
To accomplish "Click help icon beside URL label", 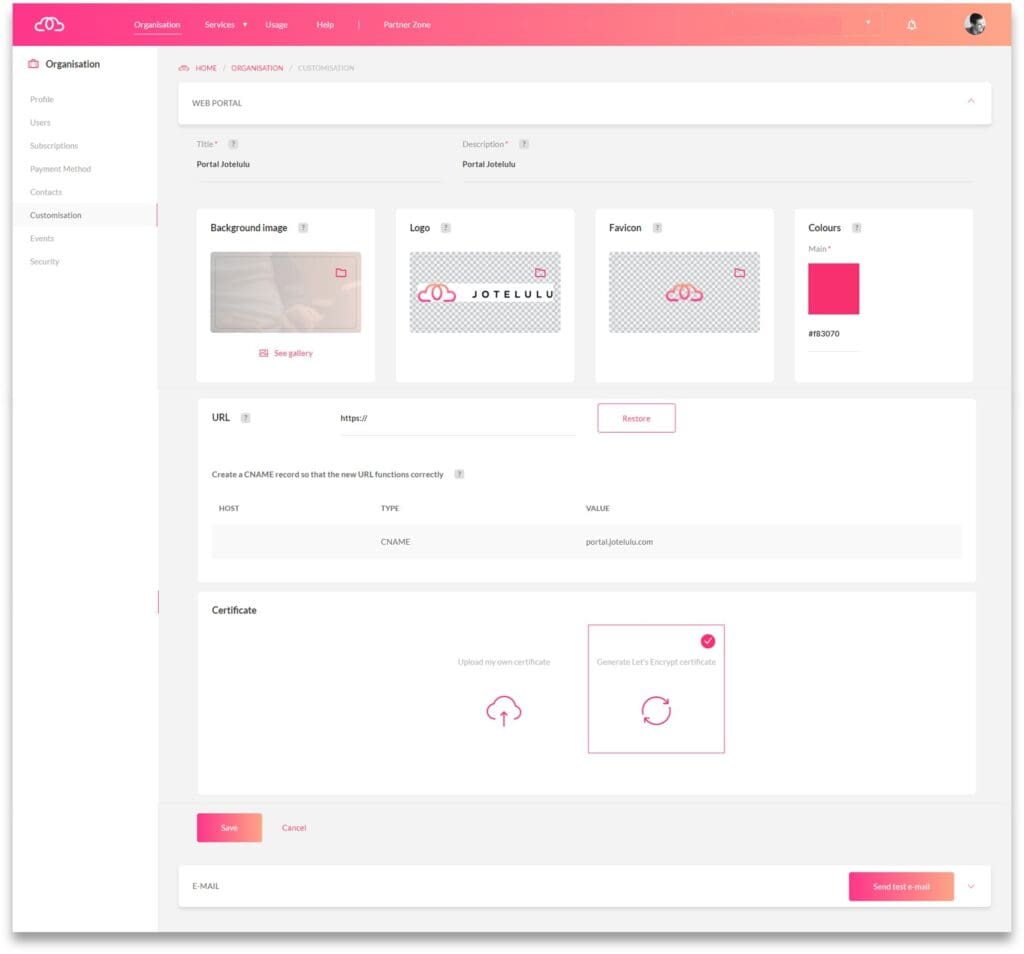I will 245,418.
